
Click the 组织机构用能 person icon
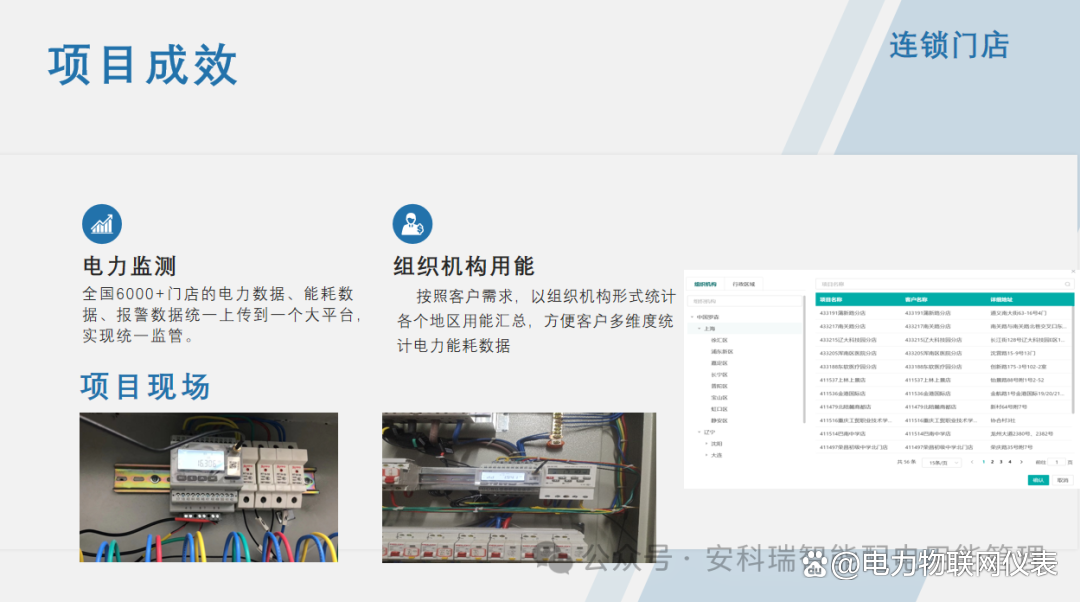(413, 224)
